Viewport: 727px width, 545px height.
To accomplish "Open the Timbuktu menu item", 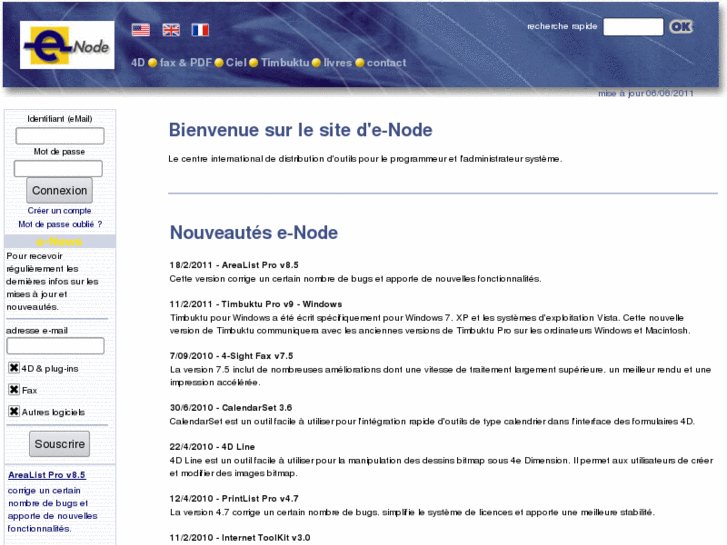I will point(285,63).
